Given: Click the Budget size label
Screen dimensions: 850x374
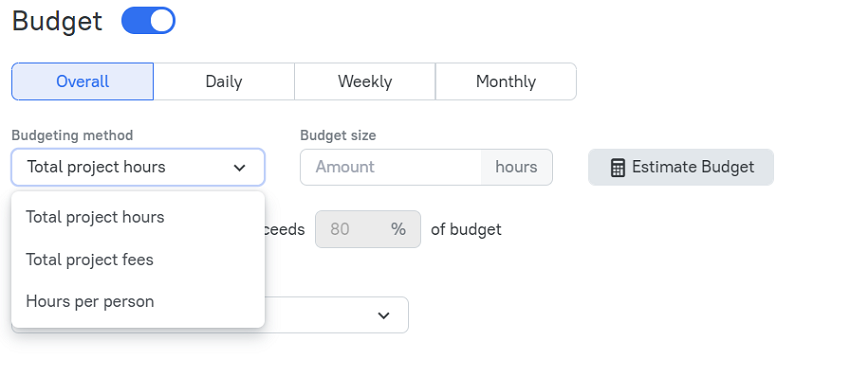Looking at the screenshot, I should pos(338,136).
